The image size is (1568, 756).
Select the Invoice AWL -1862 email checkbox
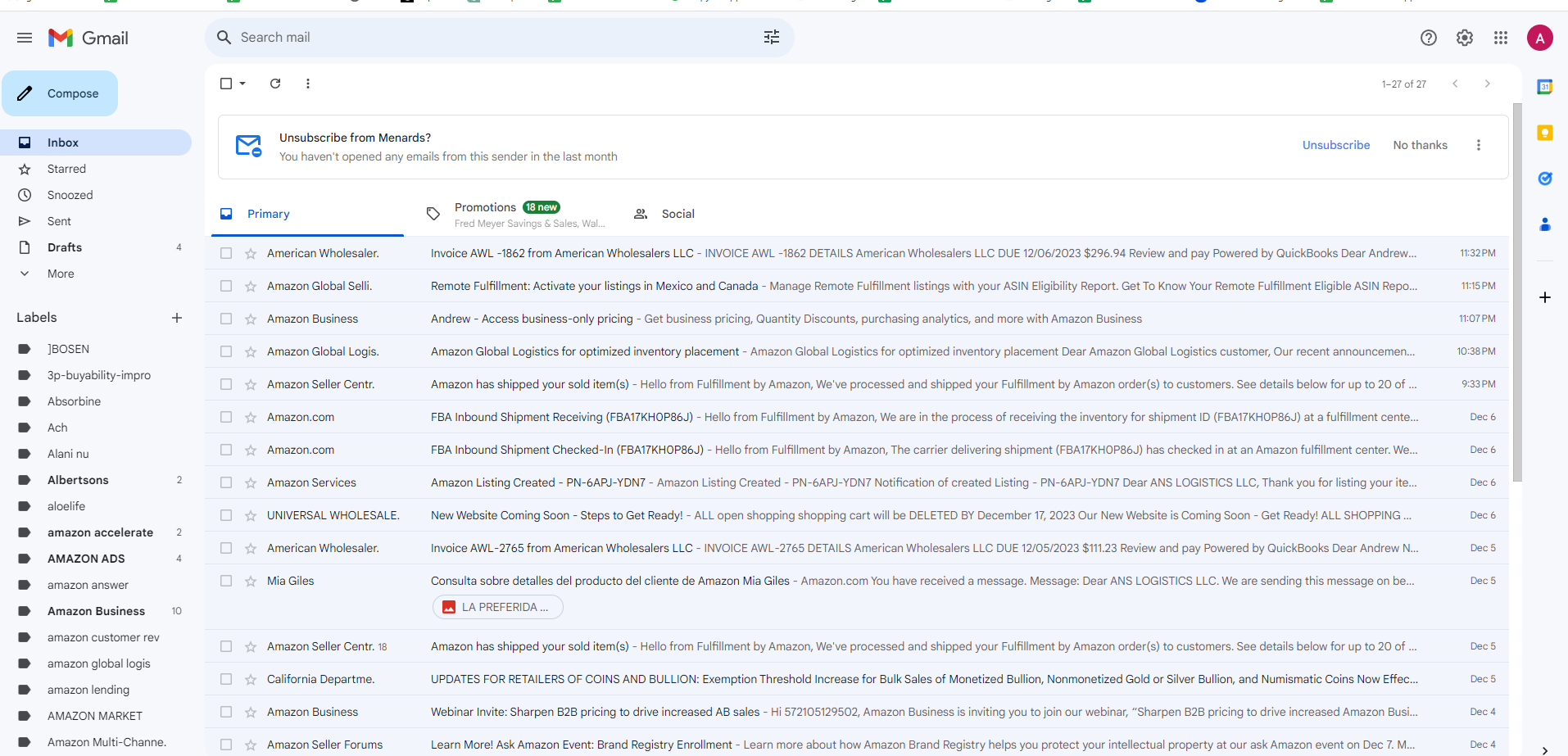pyautogui.click(x=226, y=253)
